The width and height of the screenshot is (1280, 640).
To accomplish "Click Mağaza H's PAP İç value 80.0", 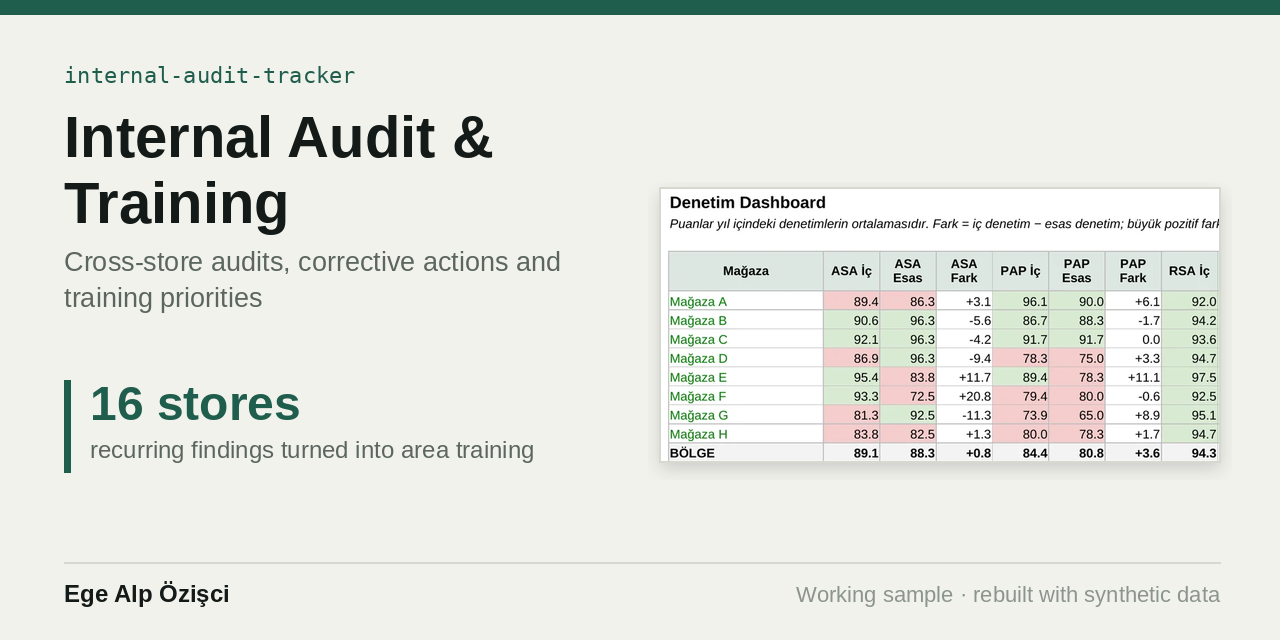I will click(x=1021, y=435).
